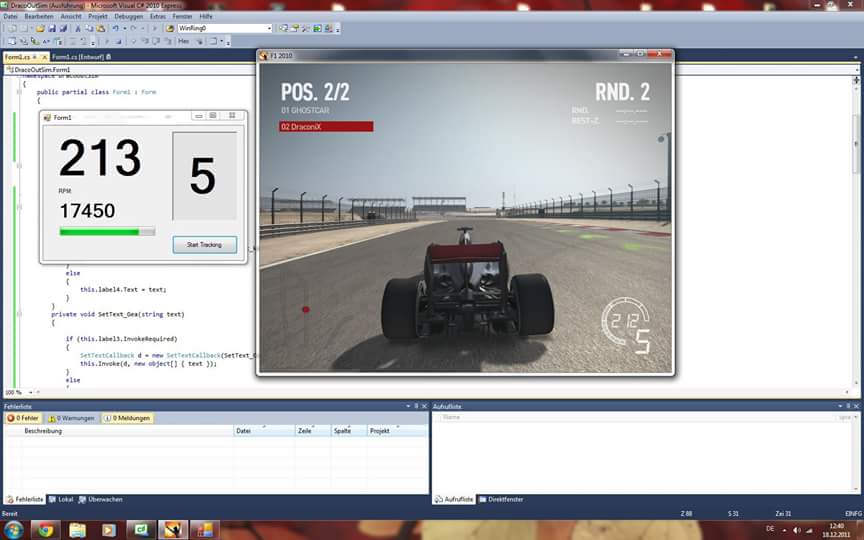
Task: Toggle the 0 Meldungen messages filter
Action: point(128,418)
